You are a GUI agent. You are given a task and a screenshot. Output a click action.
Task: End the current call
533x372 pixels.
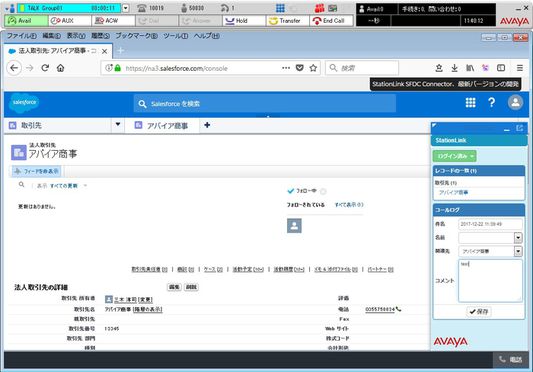(x=331, y=21)
